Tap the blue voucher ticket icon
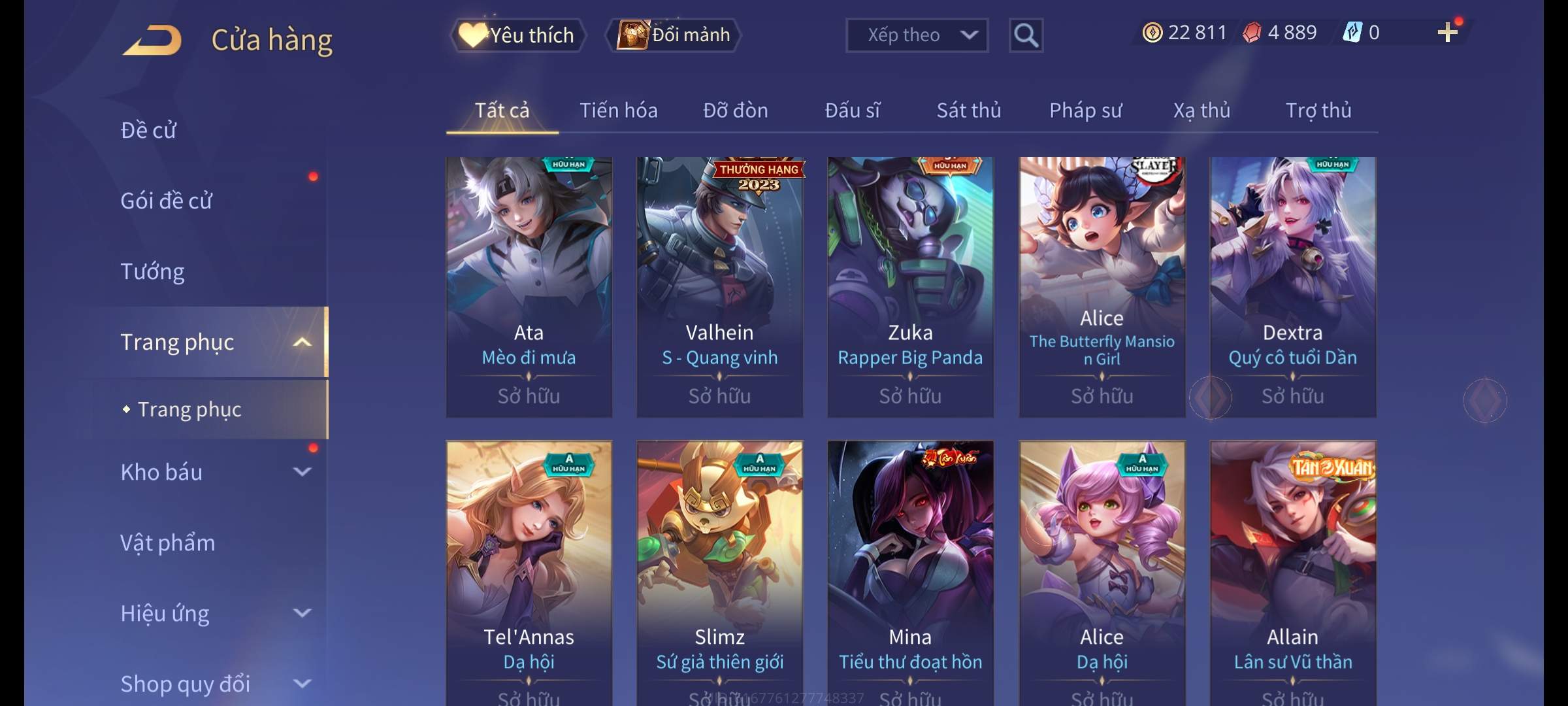 tap(1352, 33)
